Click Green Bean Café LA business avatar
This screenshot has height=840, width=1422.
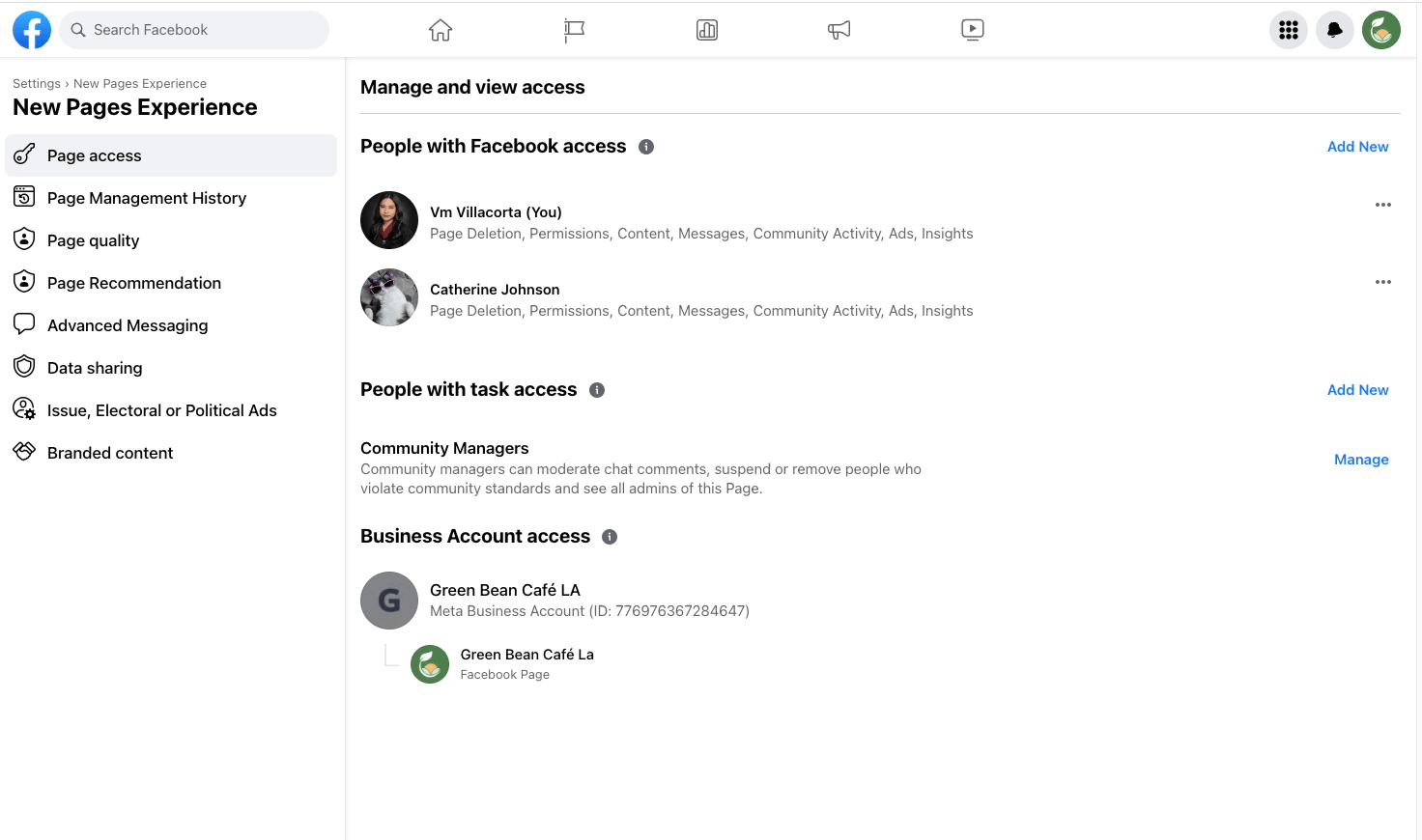pos(389,601)
